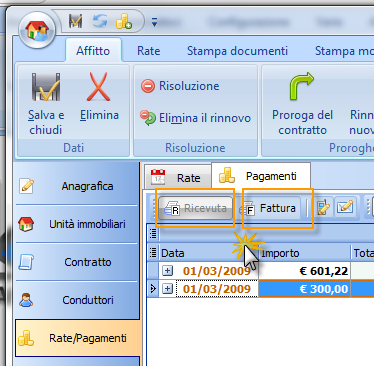
Task: Open Conduttori in the sidebar
Action: click(77, 300)
